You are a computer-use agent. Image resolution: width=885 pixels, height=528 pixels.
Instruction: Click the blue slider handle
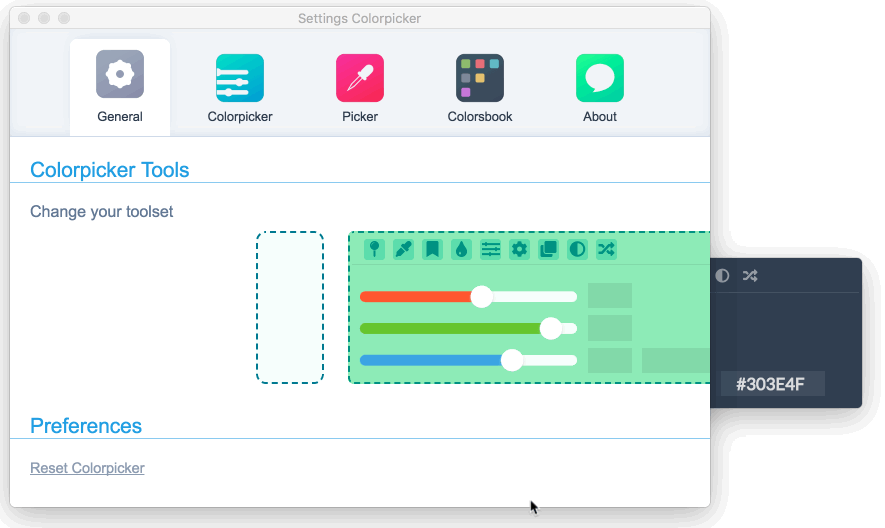click(x=512, y=360)
